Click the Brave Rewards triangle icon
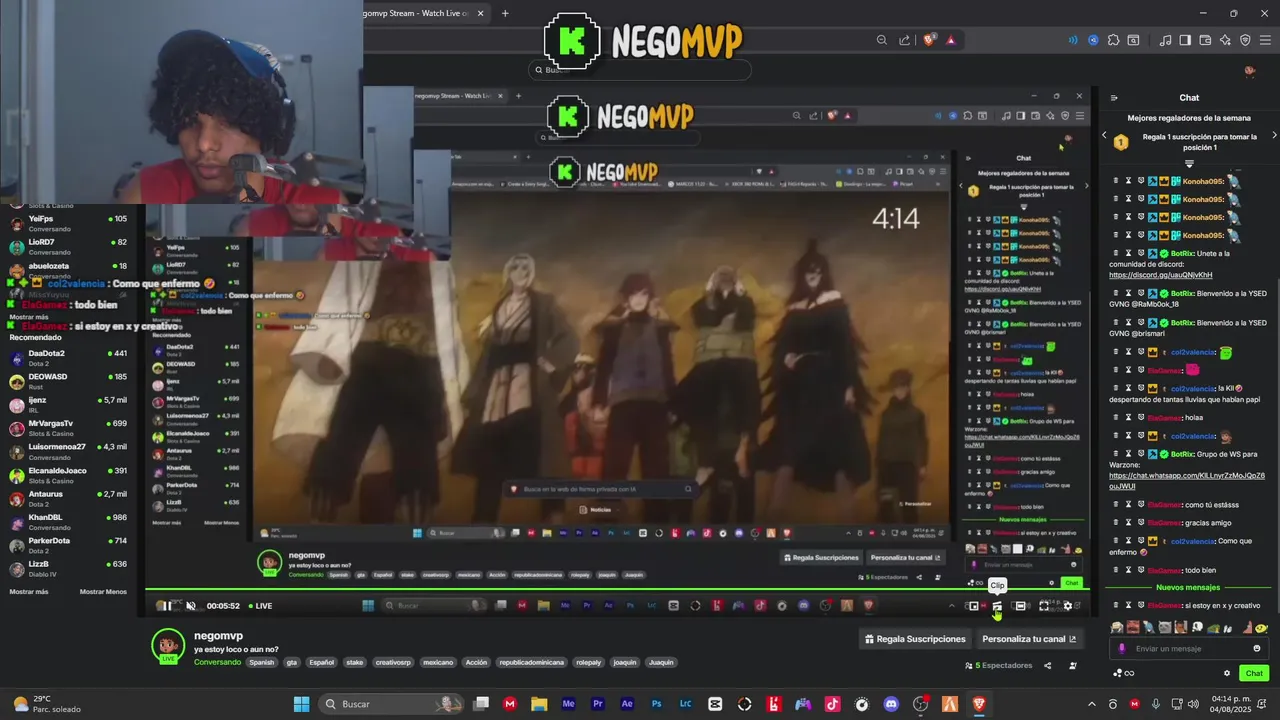This screenshot has height=720, width=1280. (950, 40)
